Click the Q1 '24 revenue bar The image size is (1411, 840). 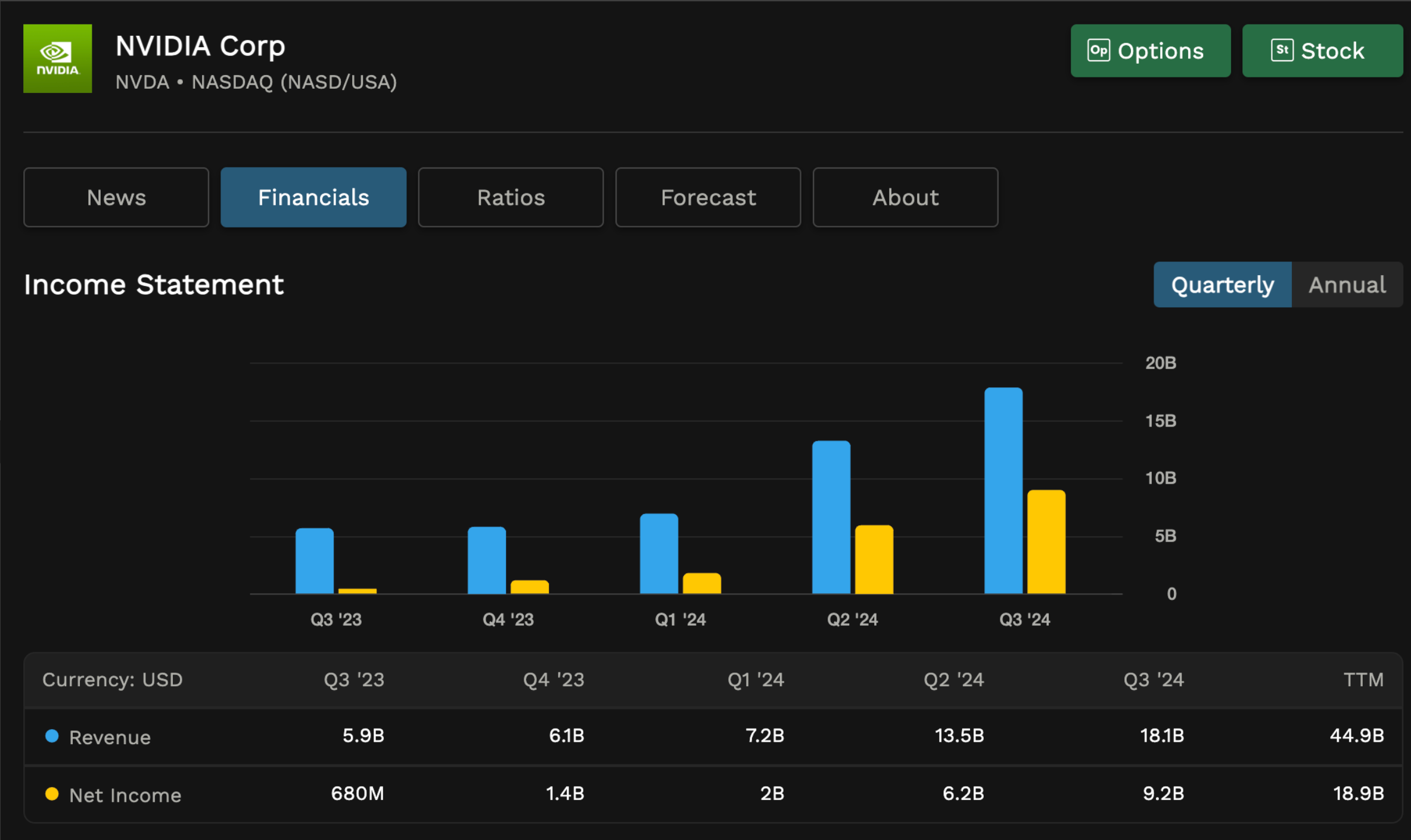[x=659, y=553]
